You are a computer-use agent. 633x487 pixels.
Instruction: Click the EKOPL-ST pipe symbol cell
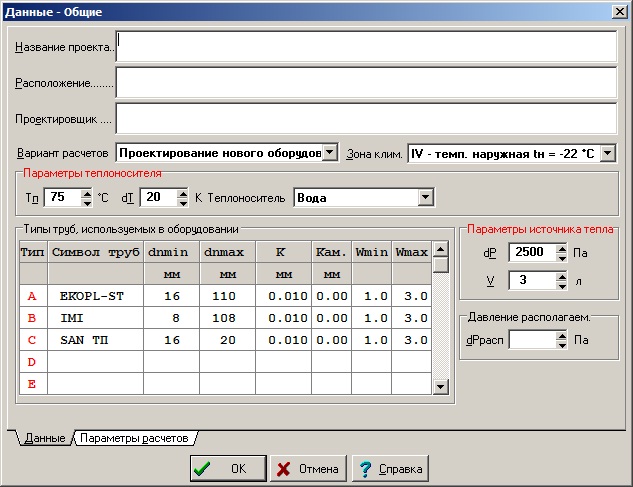pyautogui.click(x=95, y=296)
